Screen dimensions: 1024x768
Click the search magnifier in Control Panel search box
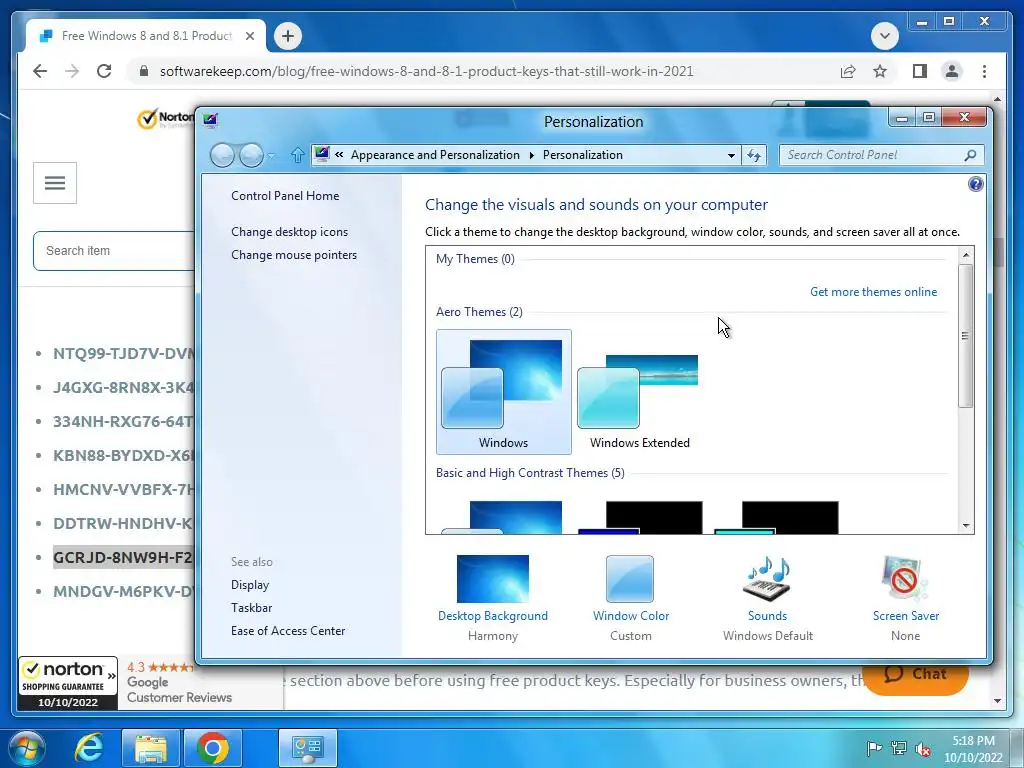click(970, 155)
